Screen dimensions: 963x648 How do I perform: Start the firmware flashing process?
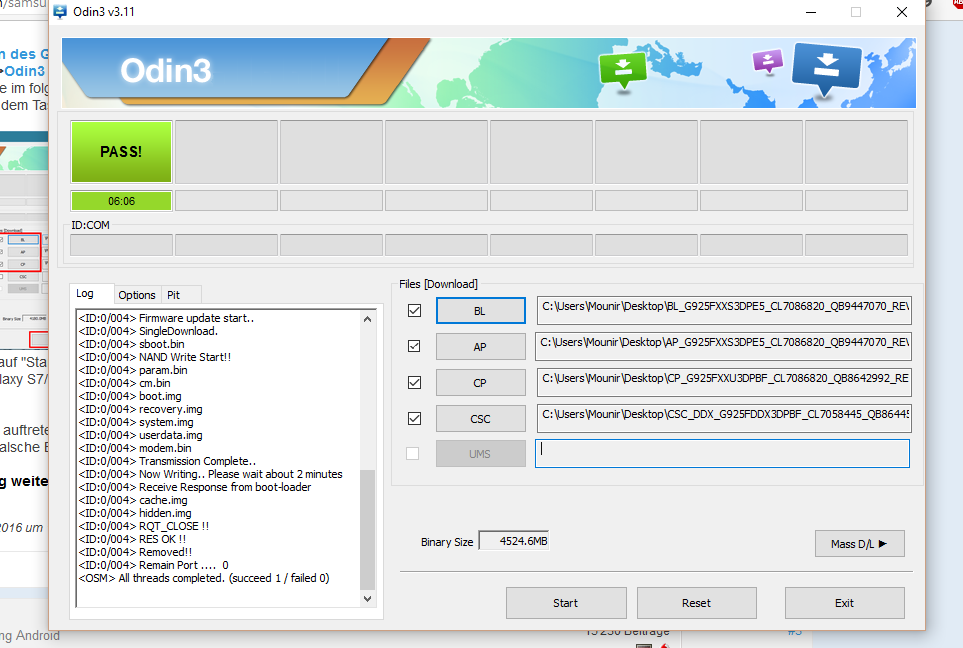(566, 603)
